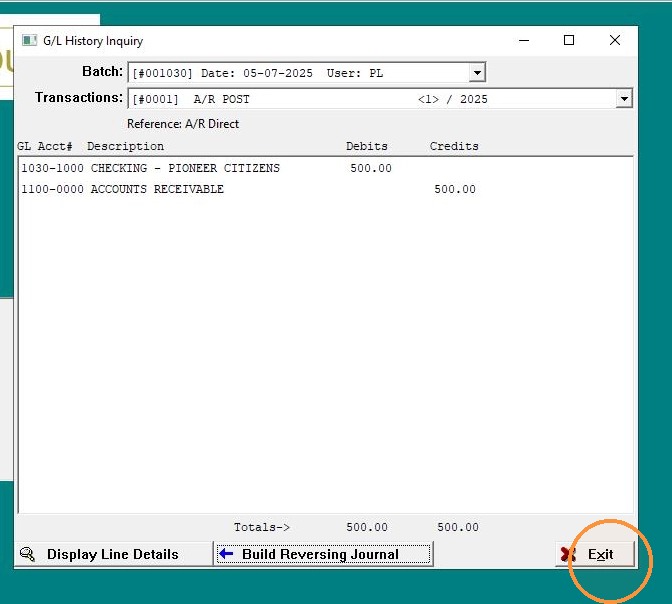Open the Transactions dropdown arrow
Viewport: 672px width, 604px height.
pos(624,99)
